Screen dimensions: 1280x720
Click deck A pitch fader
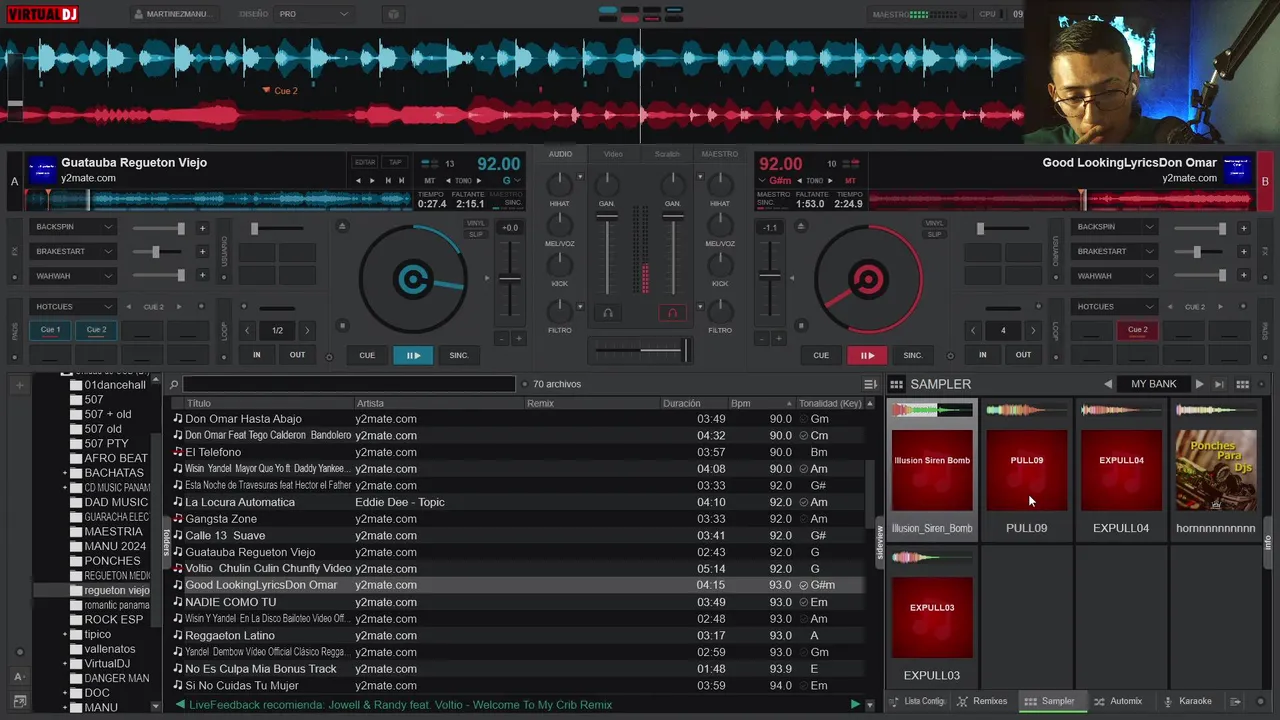click(510, 277)
